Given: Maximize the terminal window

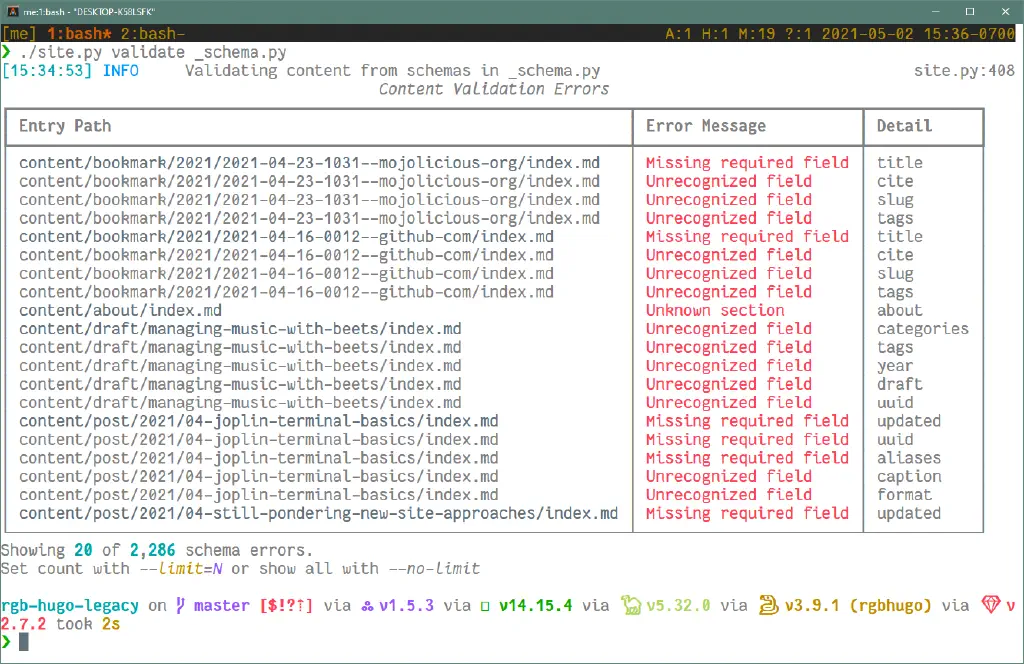Looking at the screenshot, I should coord(970,12).
